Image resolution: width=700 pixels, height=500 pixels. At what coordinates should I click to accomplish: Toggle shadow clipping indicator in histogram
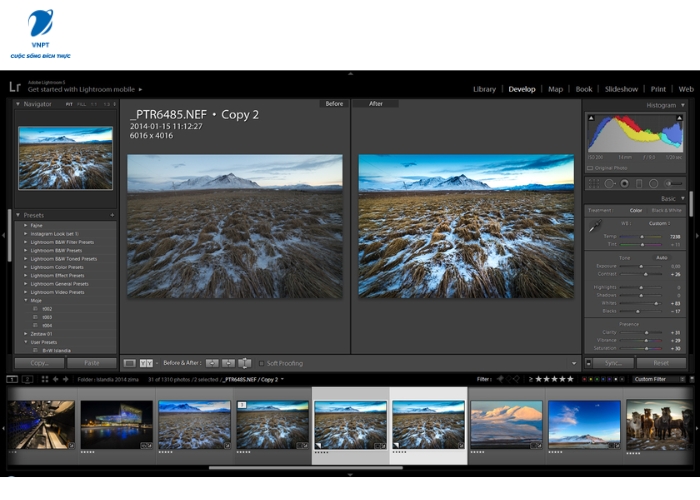coord(591,118)
